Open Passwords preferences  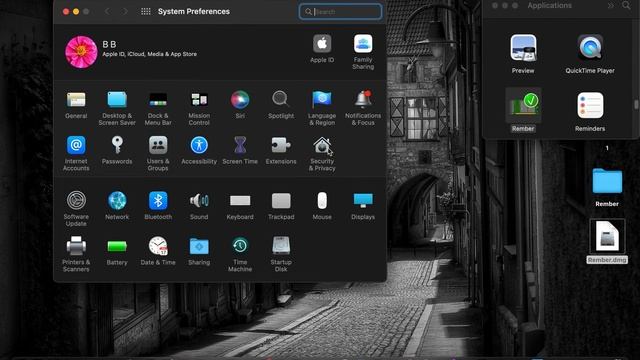[x=117, y=151]
